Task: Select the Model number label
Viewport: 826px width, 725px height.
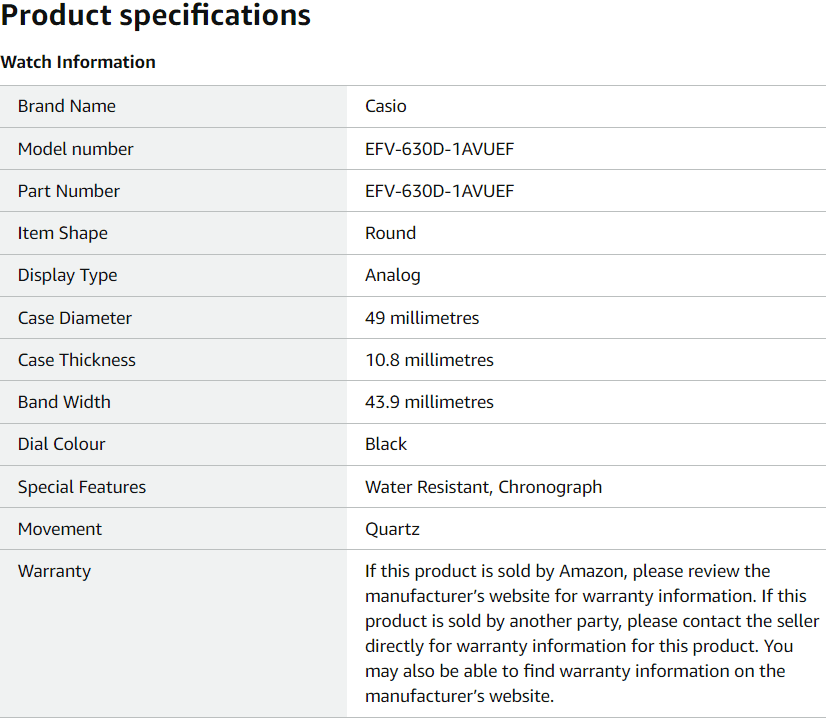Action: 75,149
